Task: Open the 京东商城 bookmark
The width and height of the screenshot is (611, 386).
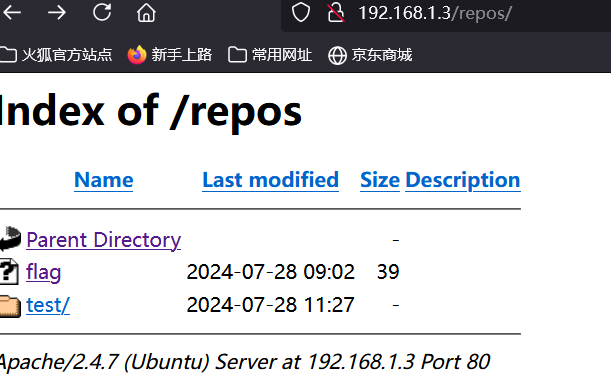Action: (370, 55)
